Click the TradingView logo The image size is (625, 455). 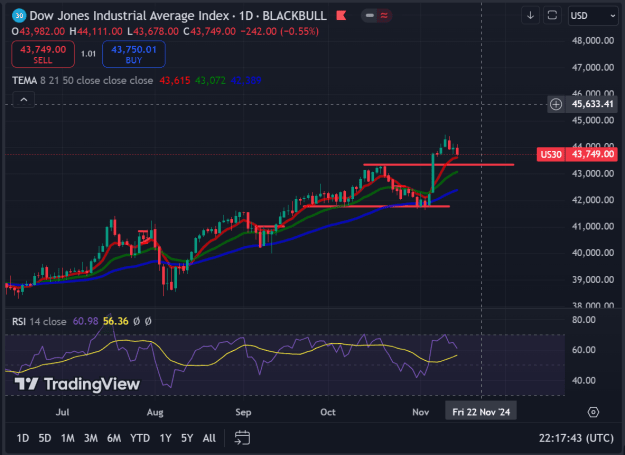77,384
